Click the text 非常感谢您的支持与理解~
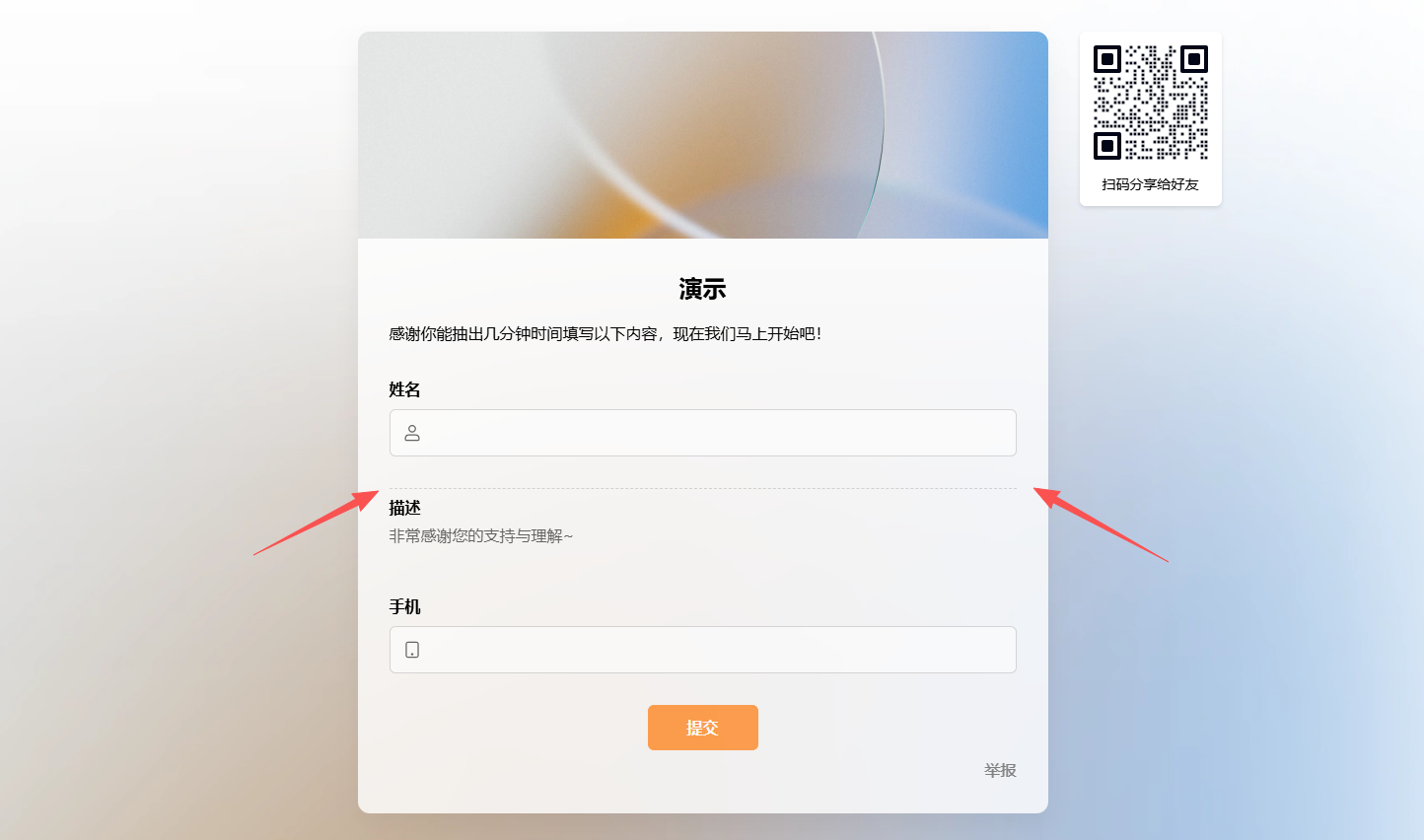1424x840 pixels. coord(481,536)
